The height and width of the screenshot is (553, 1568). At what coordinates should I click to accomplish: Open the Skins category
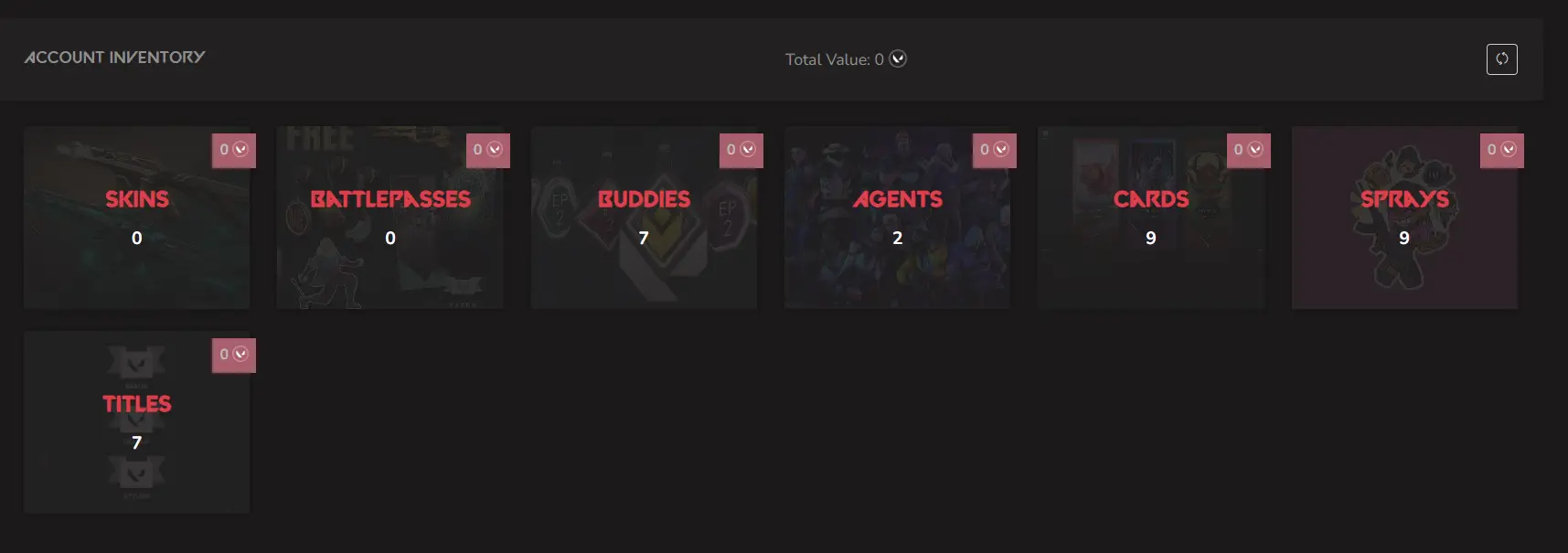coord(137,218)
